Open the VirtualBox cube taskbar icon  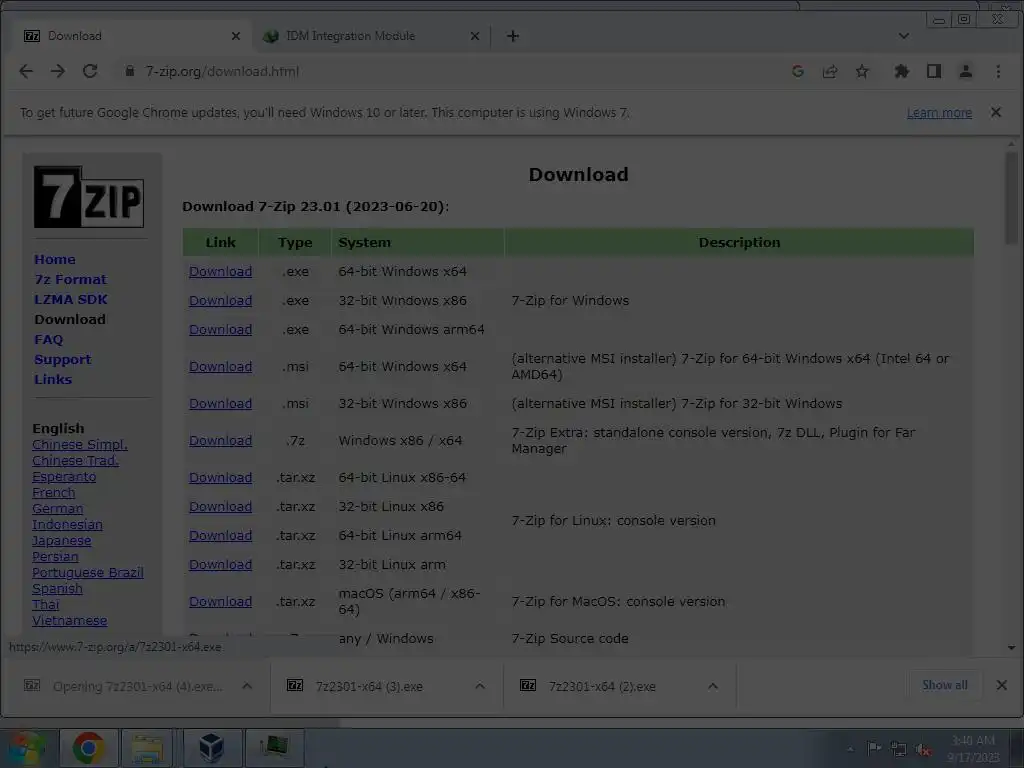point(211,748)
